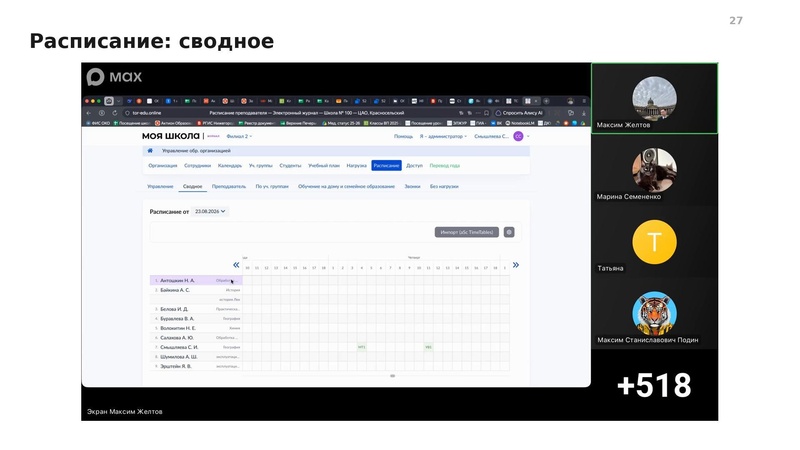800x450 pixels.
Task: Reload the page in the browser toolbar
Action: click(114, 113)
